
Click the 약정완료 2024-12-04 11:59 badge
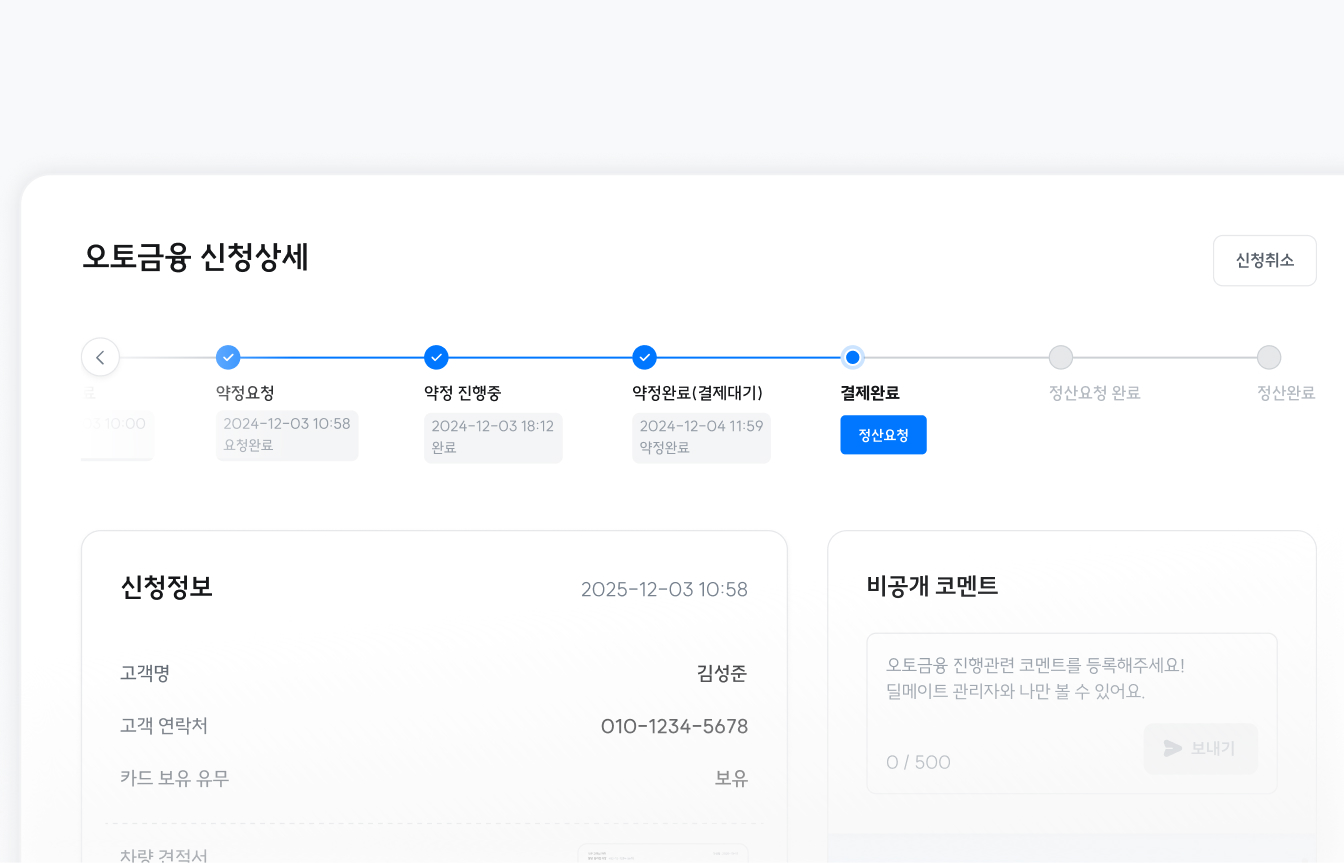[701, 437]
